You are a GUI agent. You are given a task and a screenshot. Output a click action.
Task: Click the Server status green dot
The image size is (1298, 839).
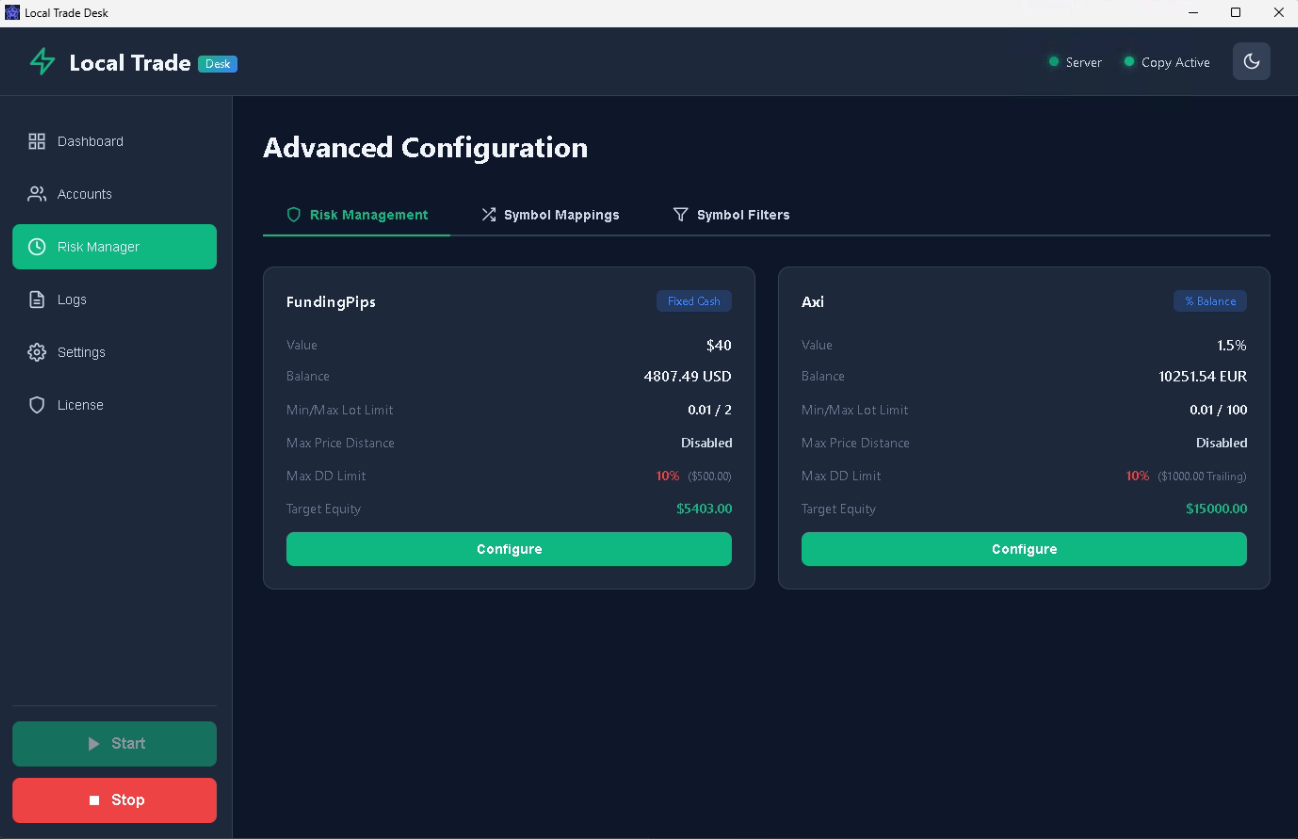[1053, 62]
